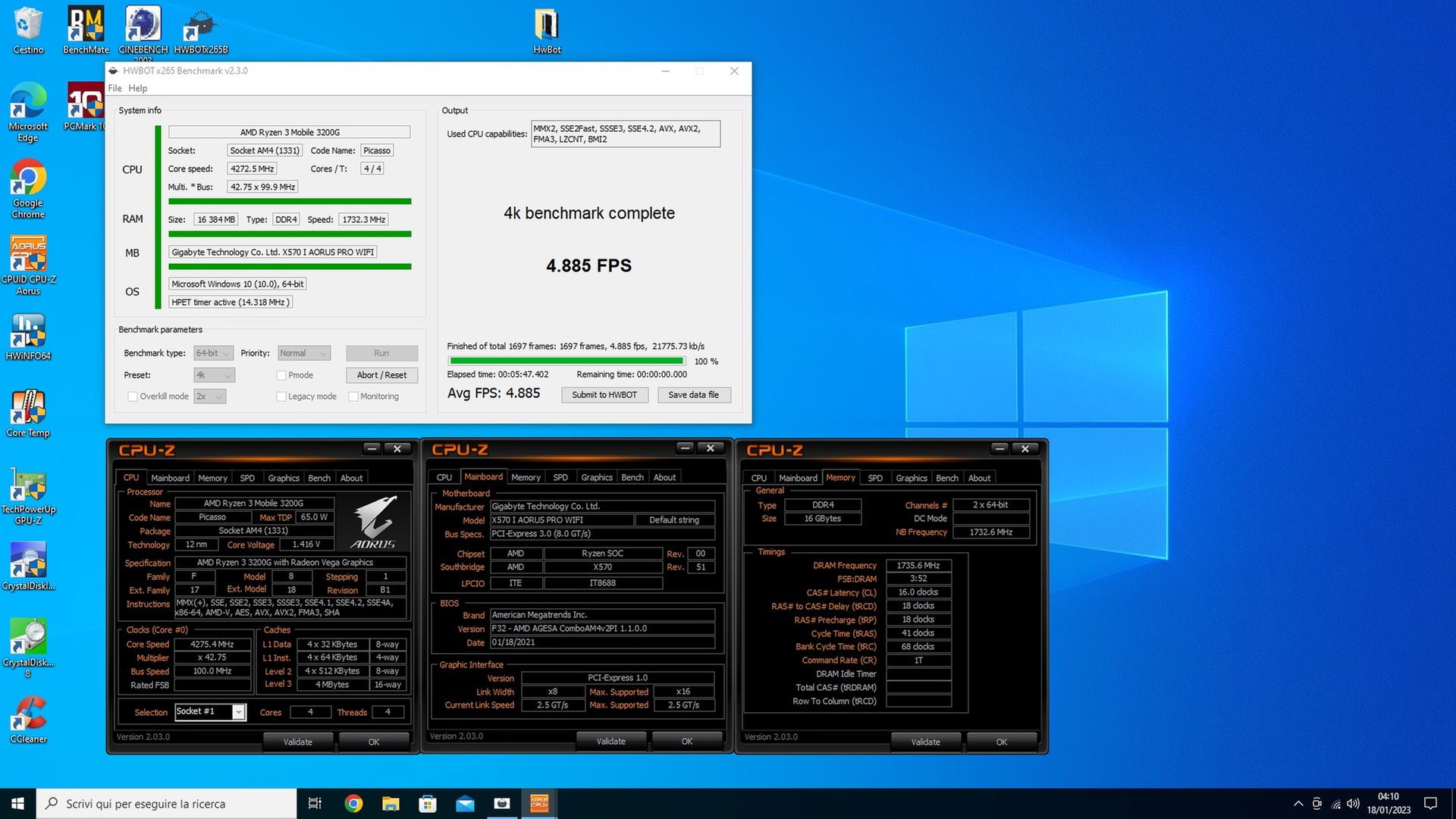Click the Abort / Reset button

click(381, 375)
